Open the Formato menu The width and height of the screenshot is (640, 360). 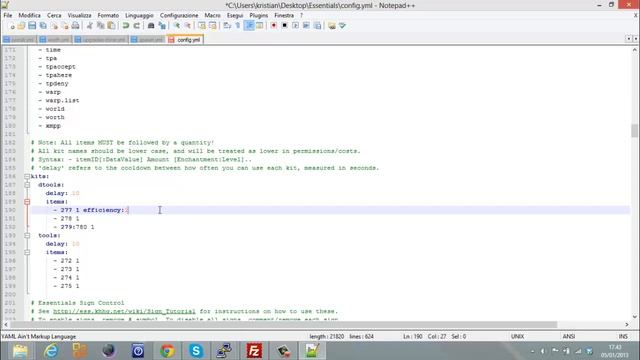coord(108,15)
